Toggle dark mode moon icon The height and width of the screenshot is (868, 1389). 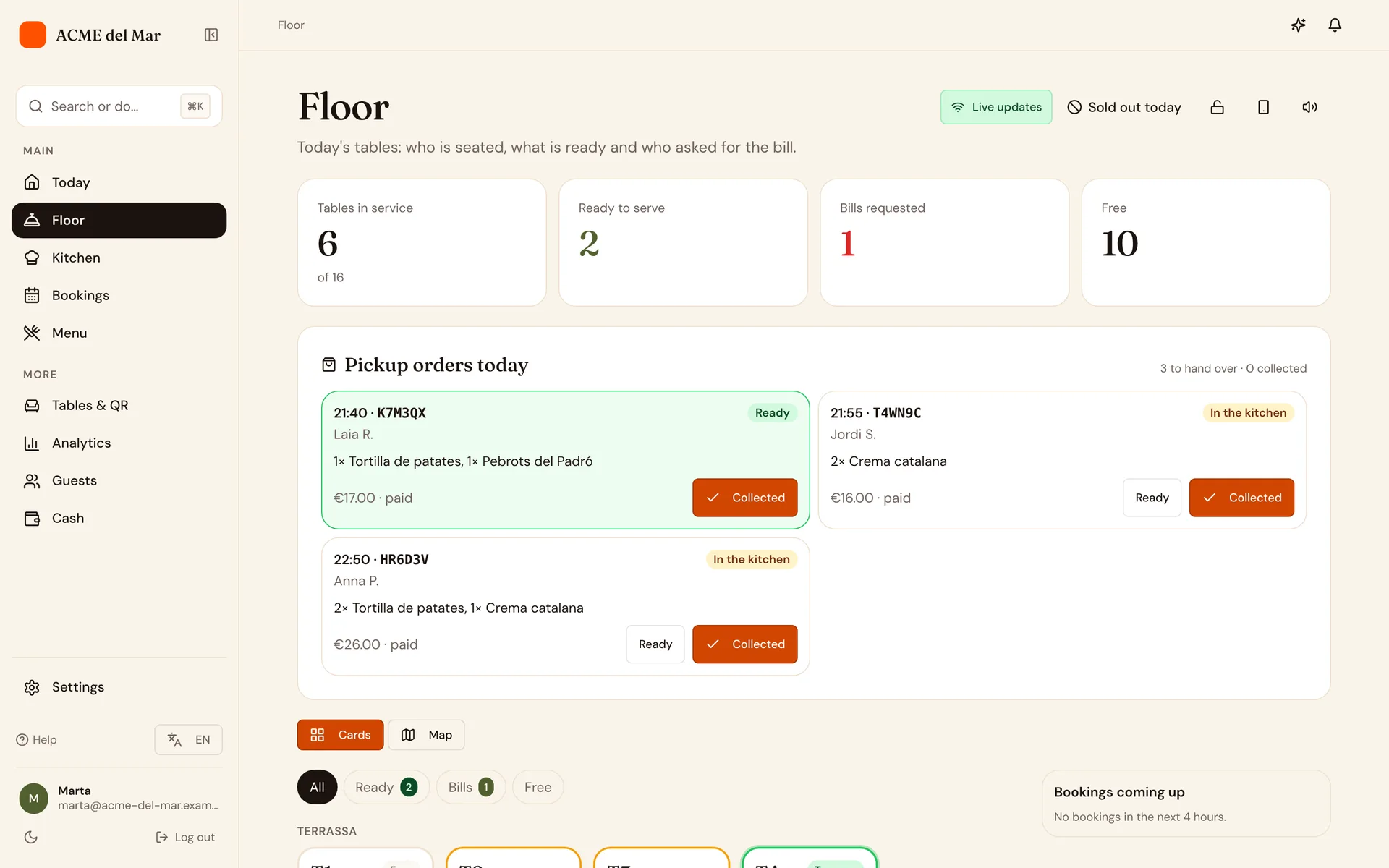pos(30,837)
